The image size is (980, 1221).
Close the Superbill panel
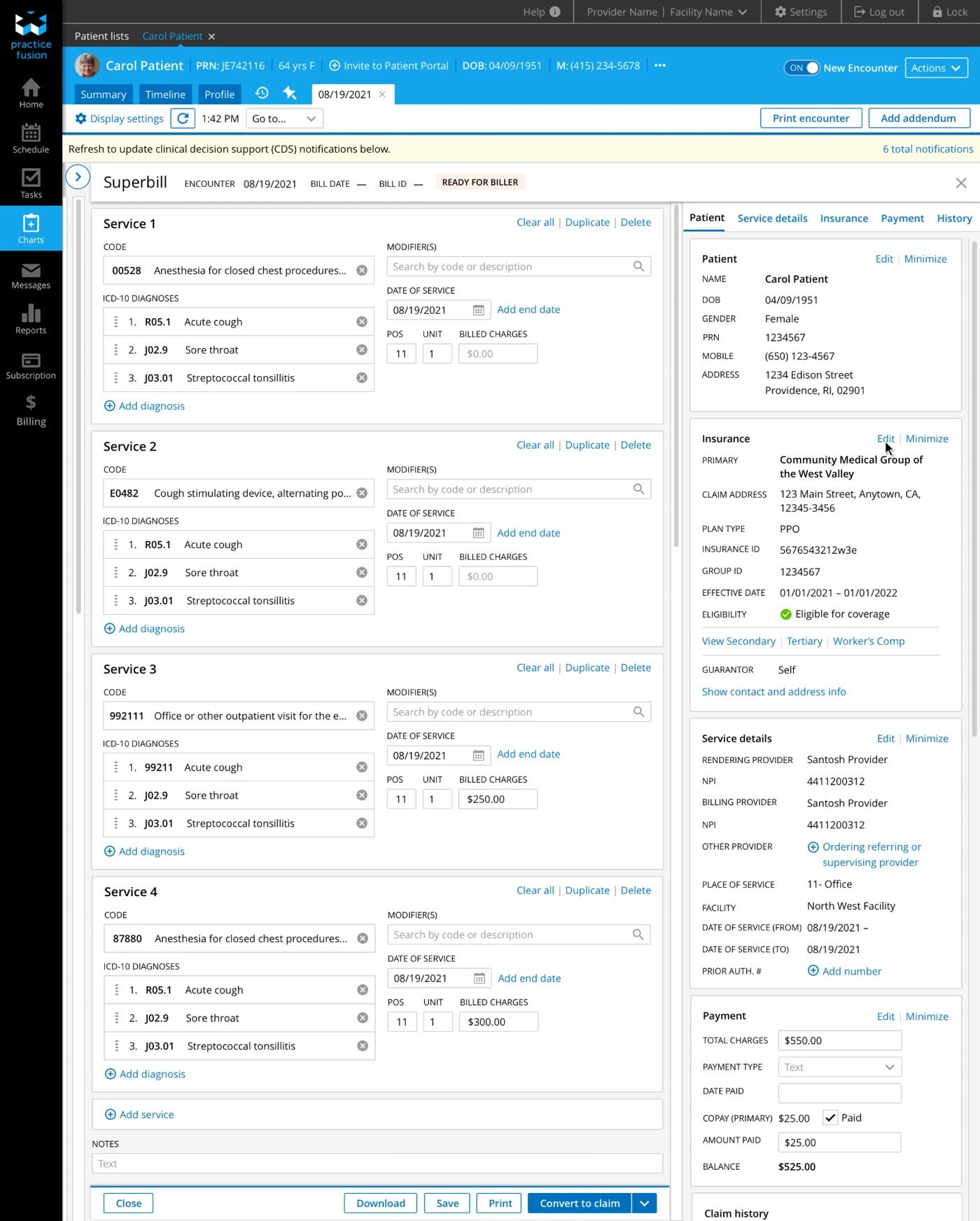pos(961,183)
